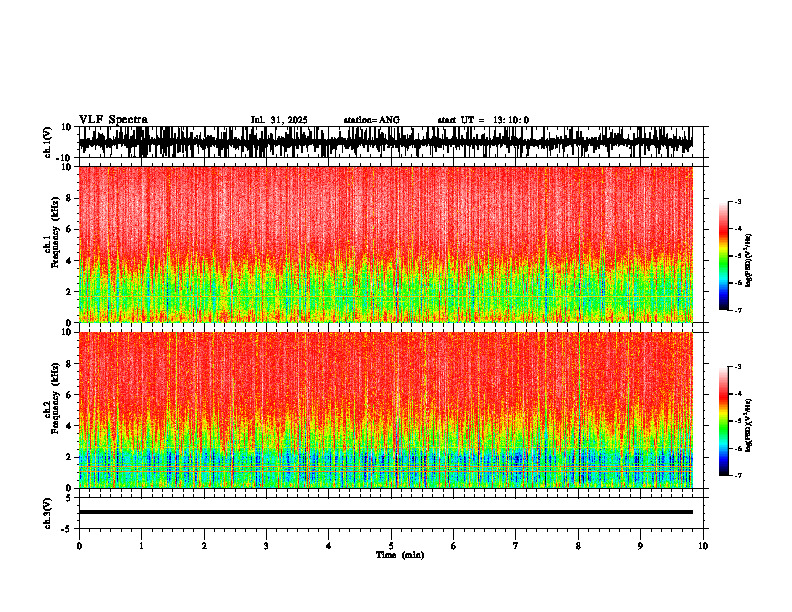Click the "station=ANG" header label
Viewport: 792px width, 612px height.
[371, 120]
